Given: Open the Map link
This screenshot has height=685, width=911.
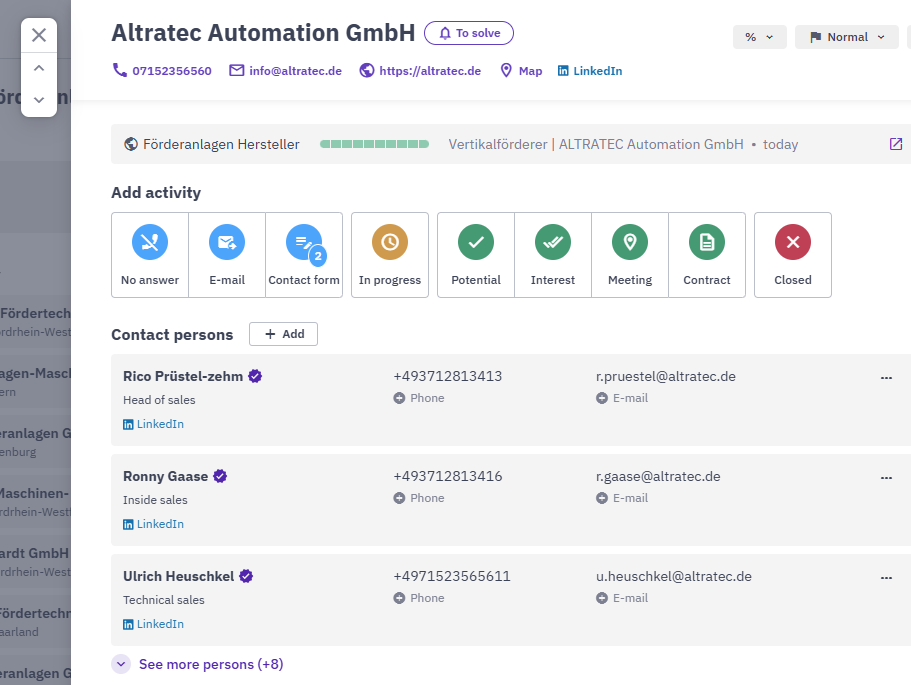Looking at the screenshot, I should 521,71.
